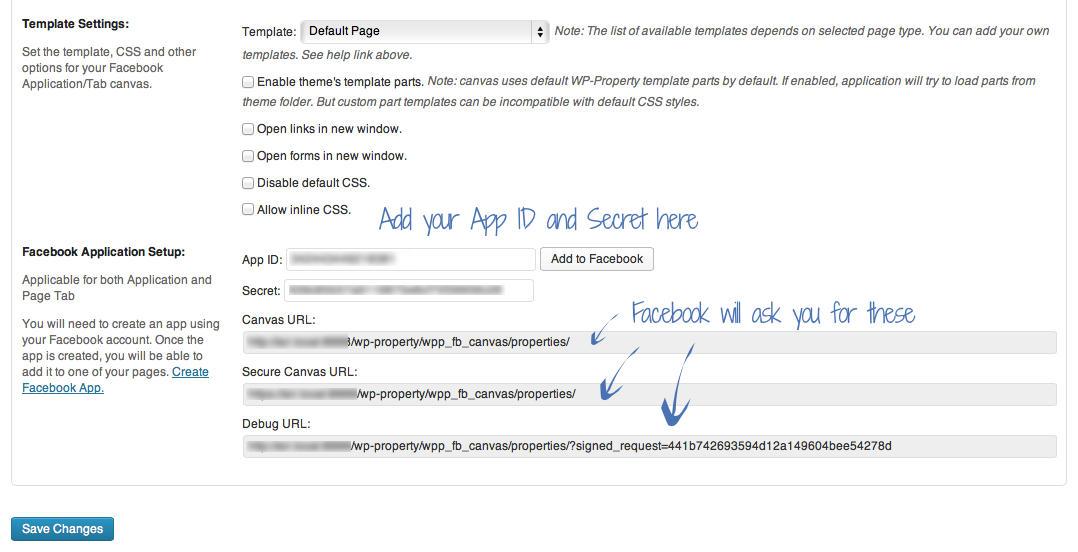Check Open links in new window
Viewport: 1078px width, 552px height.
coord(248,129)
